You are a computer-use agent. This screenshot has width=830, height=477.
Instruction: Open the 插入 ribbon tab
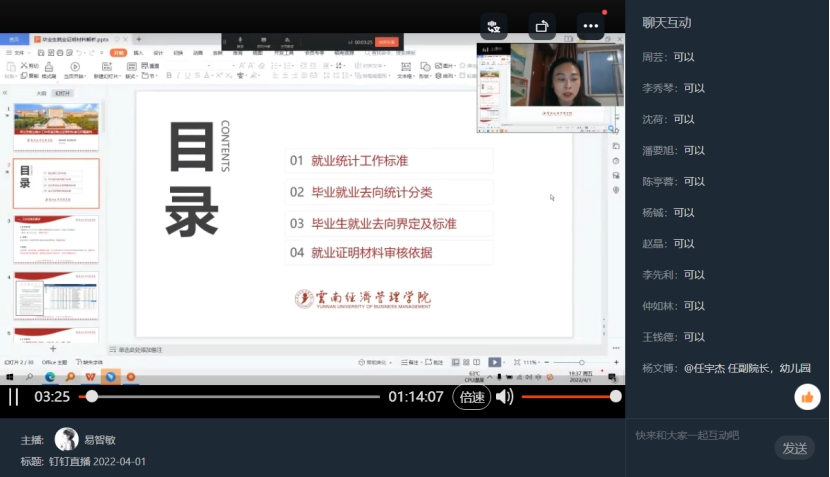click(138, 52)
